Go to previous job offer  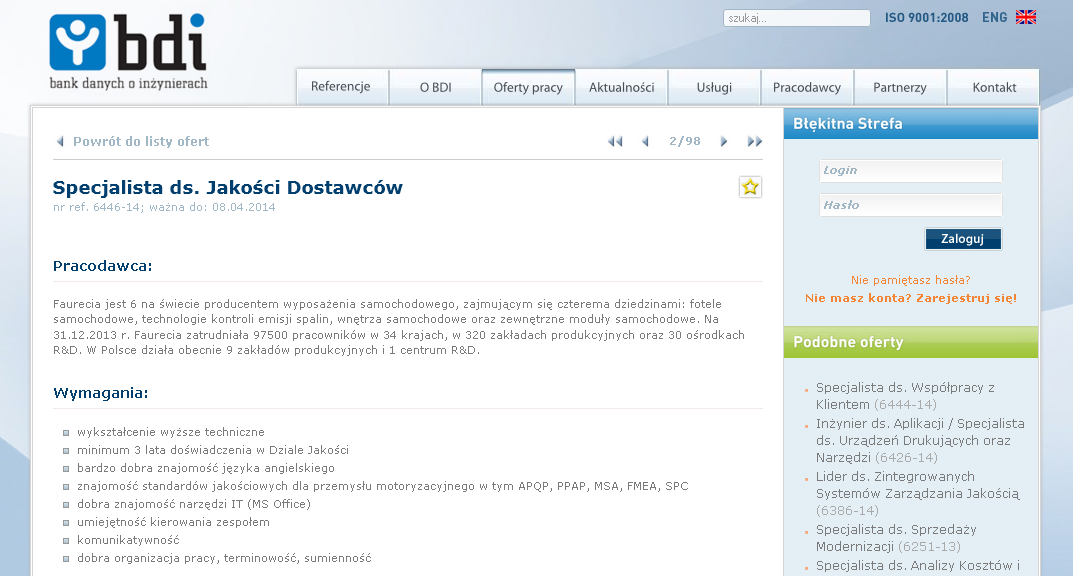(645, 142)
